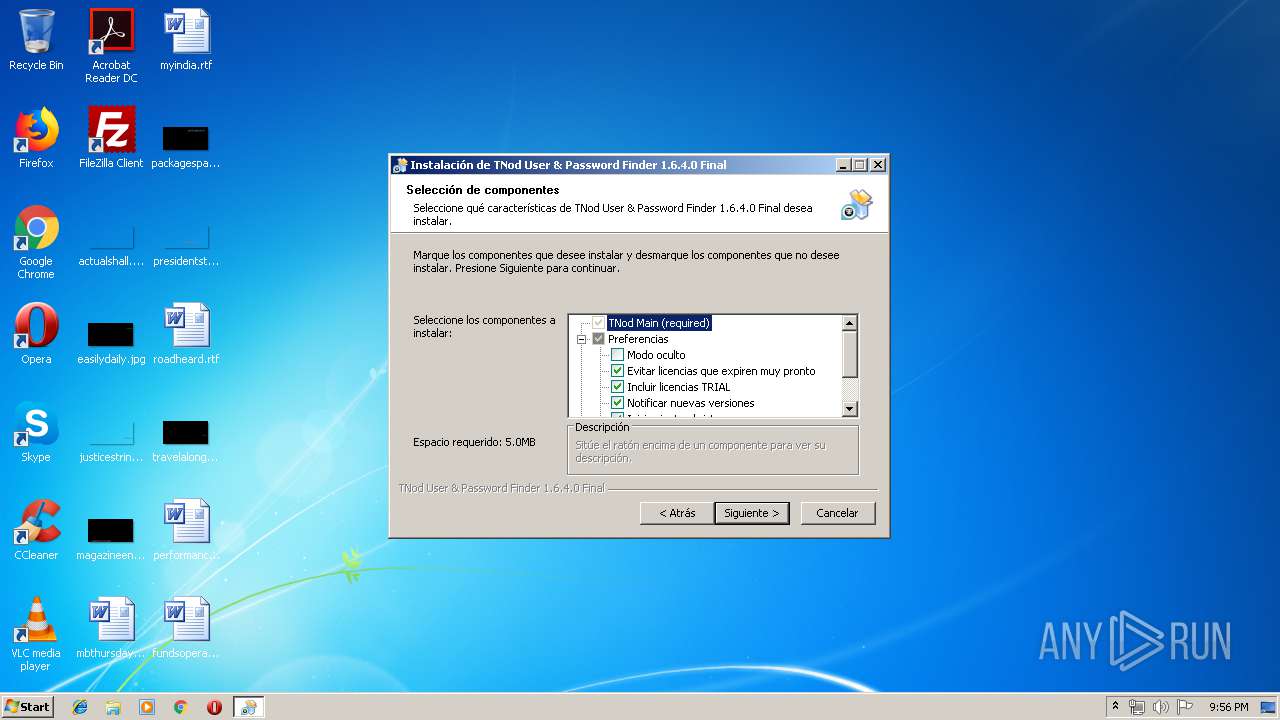Screen dimensions: 1280x720
Task: Select the justicestrin file icon
Action: coord(111,440)
